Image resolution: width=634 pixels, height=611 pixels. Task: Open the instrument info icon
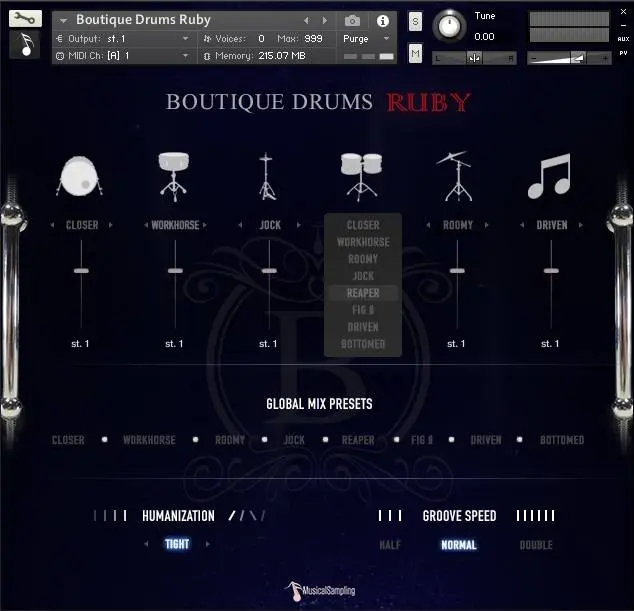click(x=383, y=21)
